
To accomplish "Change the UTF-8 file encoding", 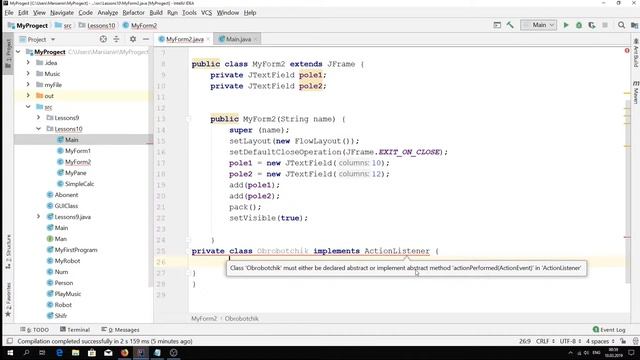I will (x=570, y=341).
